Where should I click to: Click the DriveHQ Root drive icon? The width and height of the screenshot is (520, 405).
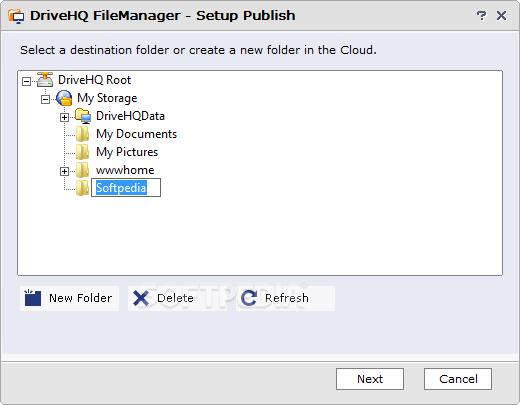pyautogui.click(x=45, y=79)
